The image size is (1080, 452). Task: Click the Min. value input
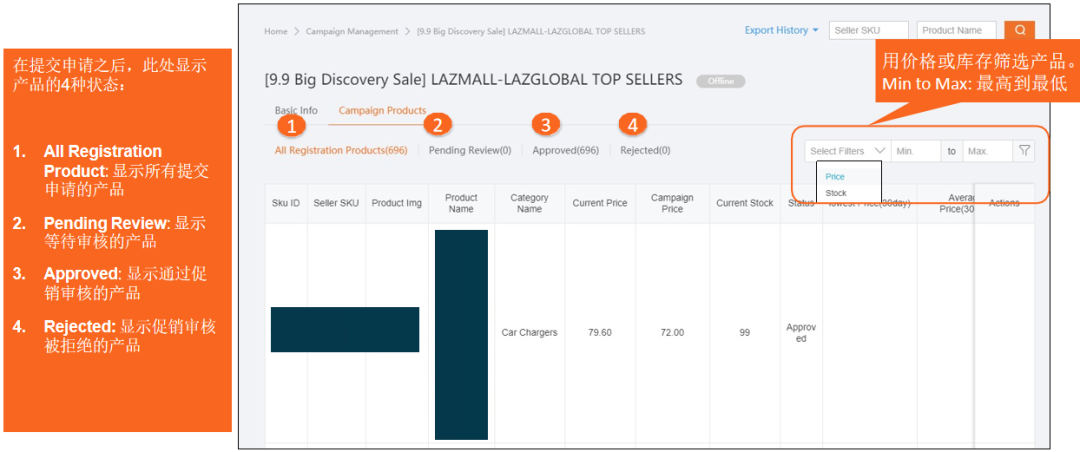tap(915, 151)
